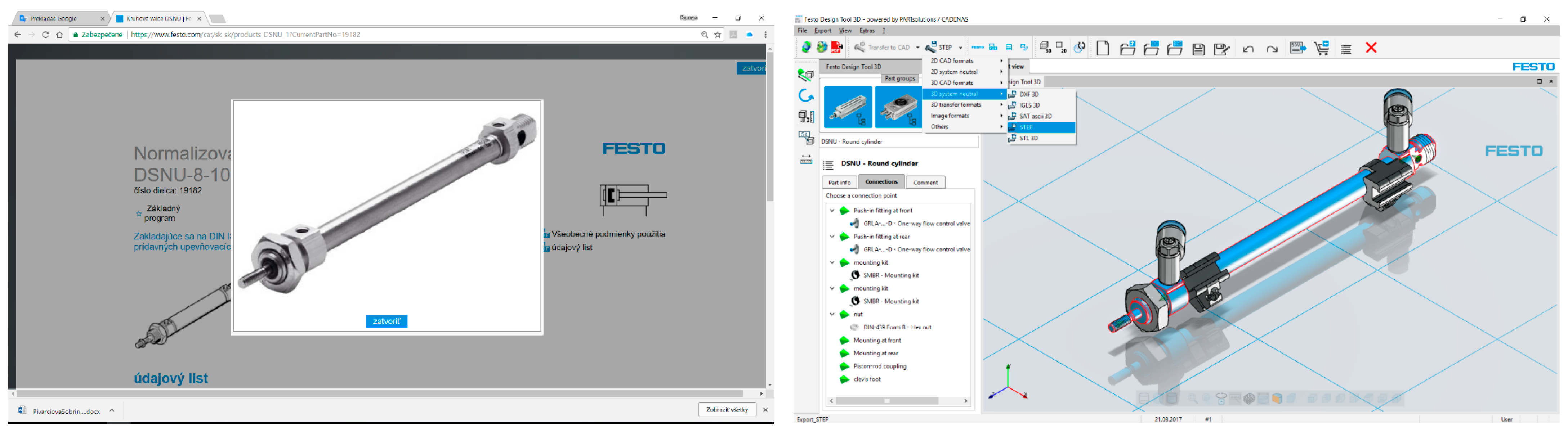Viewport: 1568px width, 432px height.
Task: Collapse the 'Push-in fitting at front' node
Action: (831, 211)
